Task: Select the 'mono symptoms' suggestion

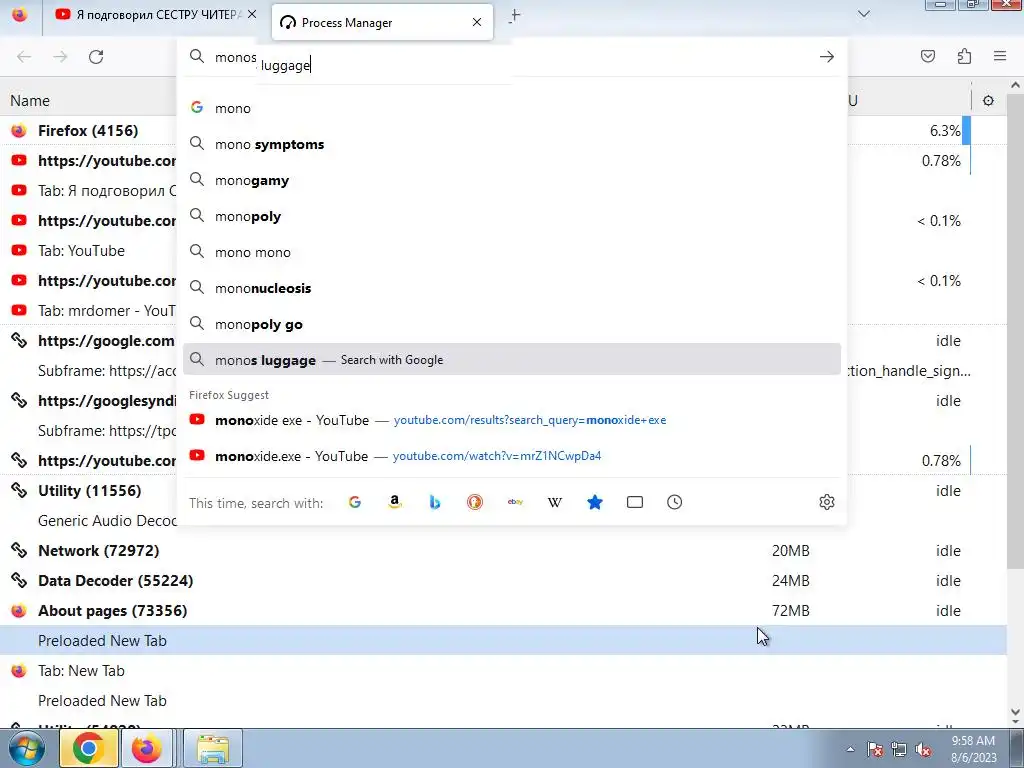Action: (512, 144)
